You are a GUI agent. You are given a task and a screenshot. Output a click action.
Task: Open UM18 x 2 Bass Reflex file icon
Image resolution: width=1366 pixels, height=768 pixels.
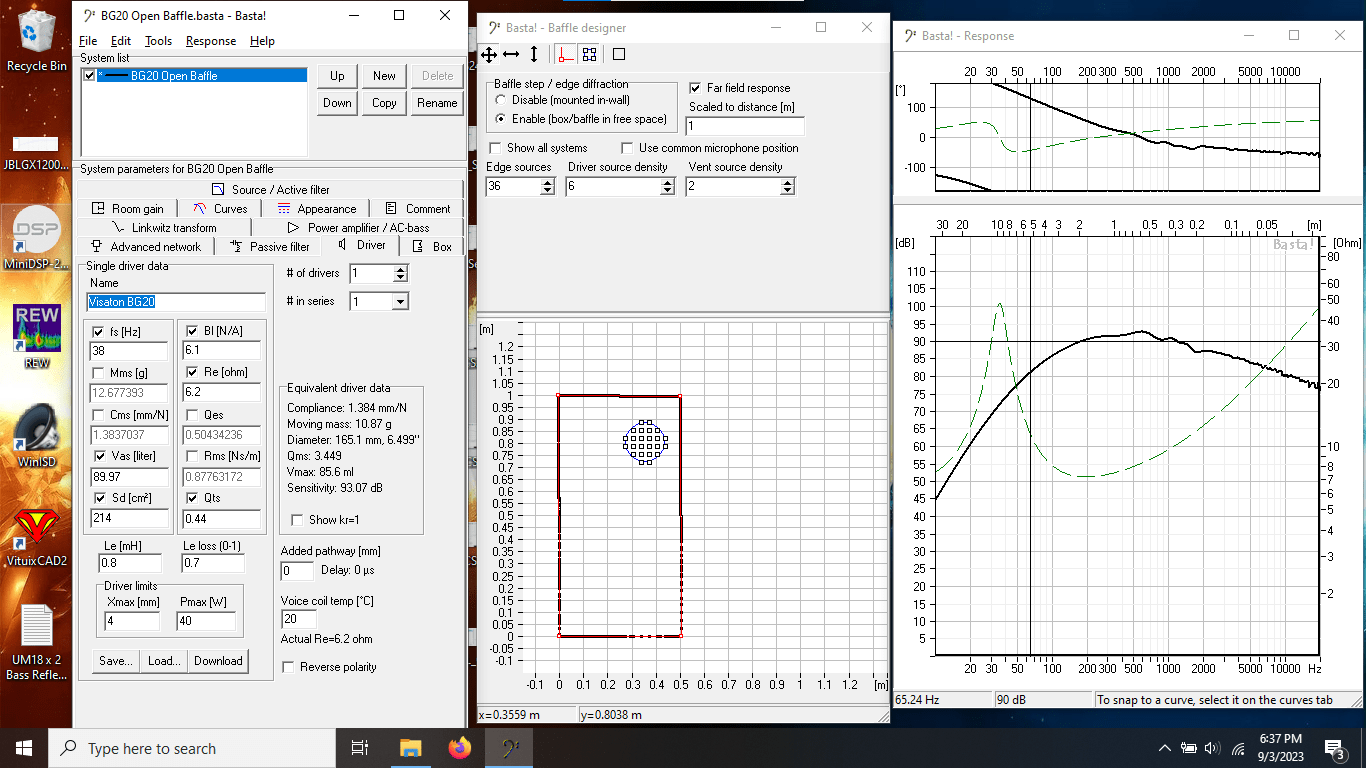37,642
